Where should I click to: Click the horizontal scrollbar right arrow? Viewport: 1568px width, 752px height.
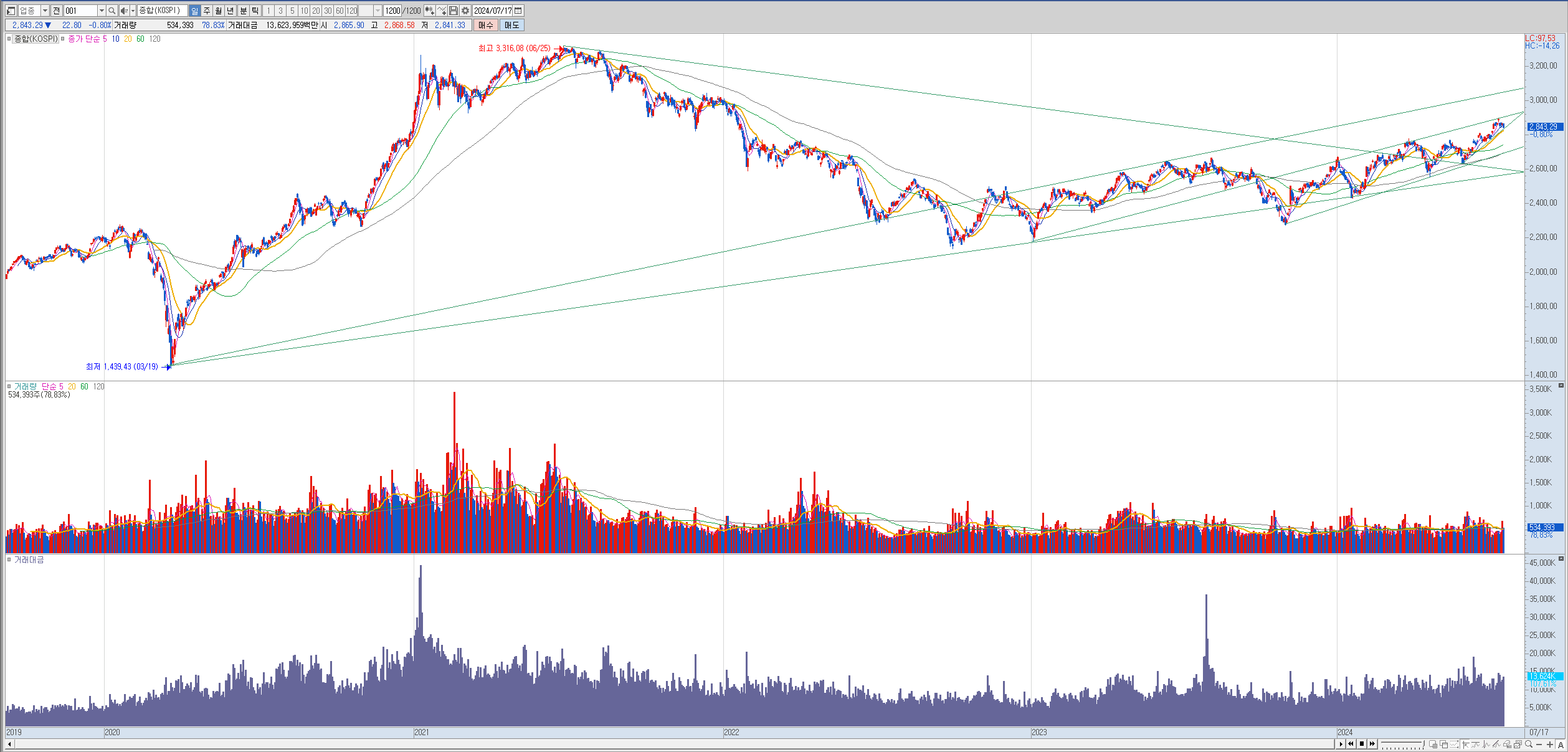pyautogui.click(x=1341, y=744)
